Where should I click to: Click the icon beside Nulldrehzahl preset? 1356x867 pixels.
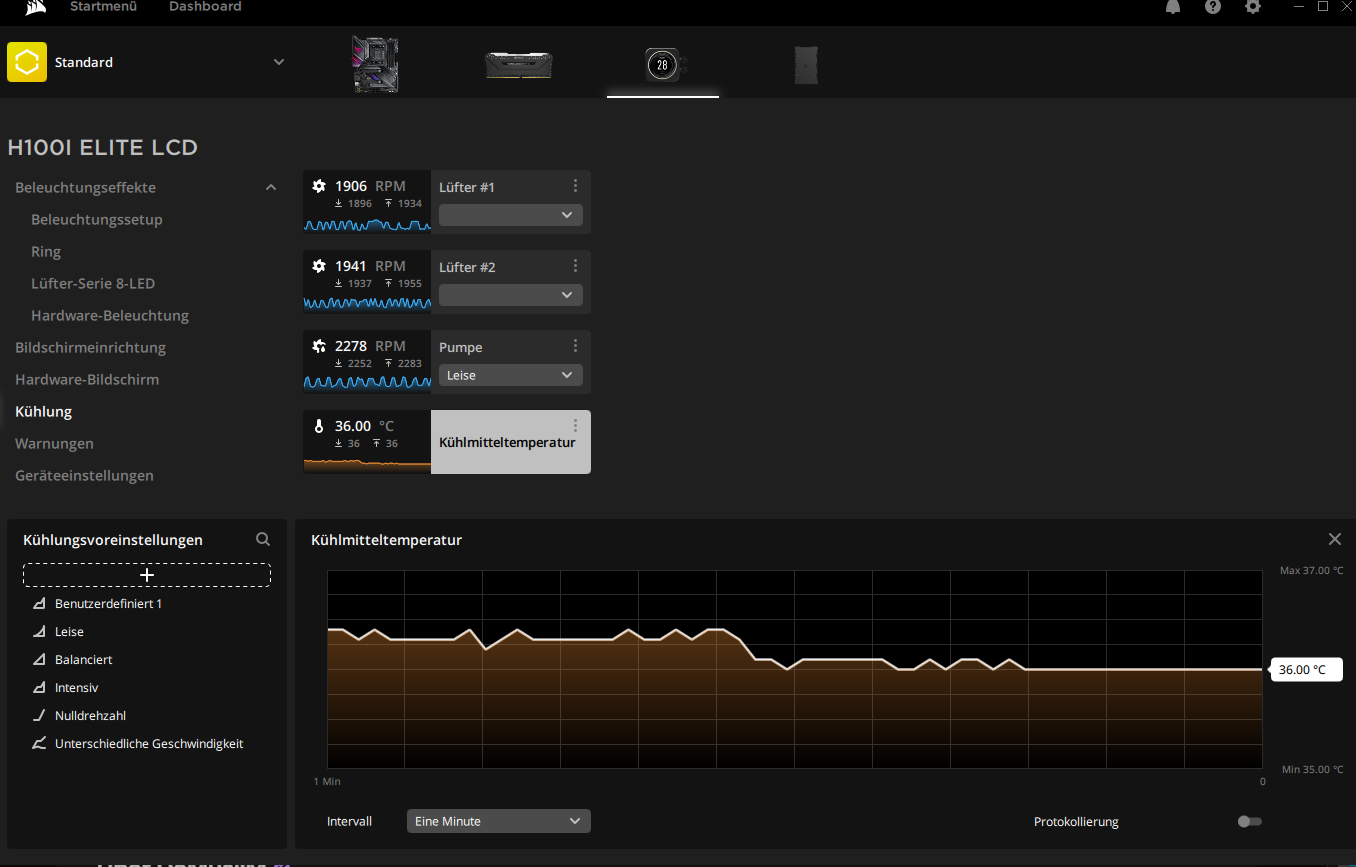coord(39,716)
